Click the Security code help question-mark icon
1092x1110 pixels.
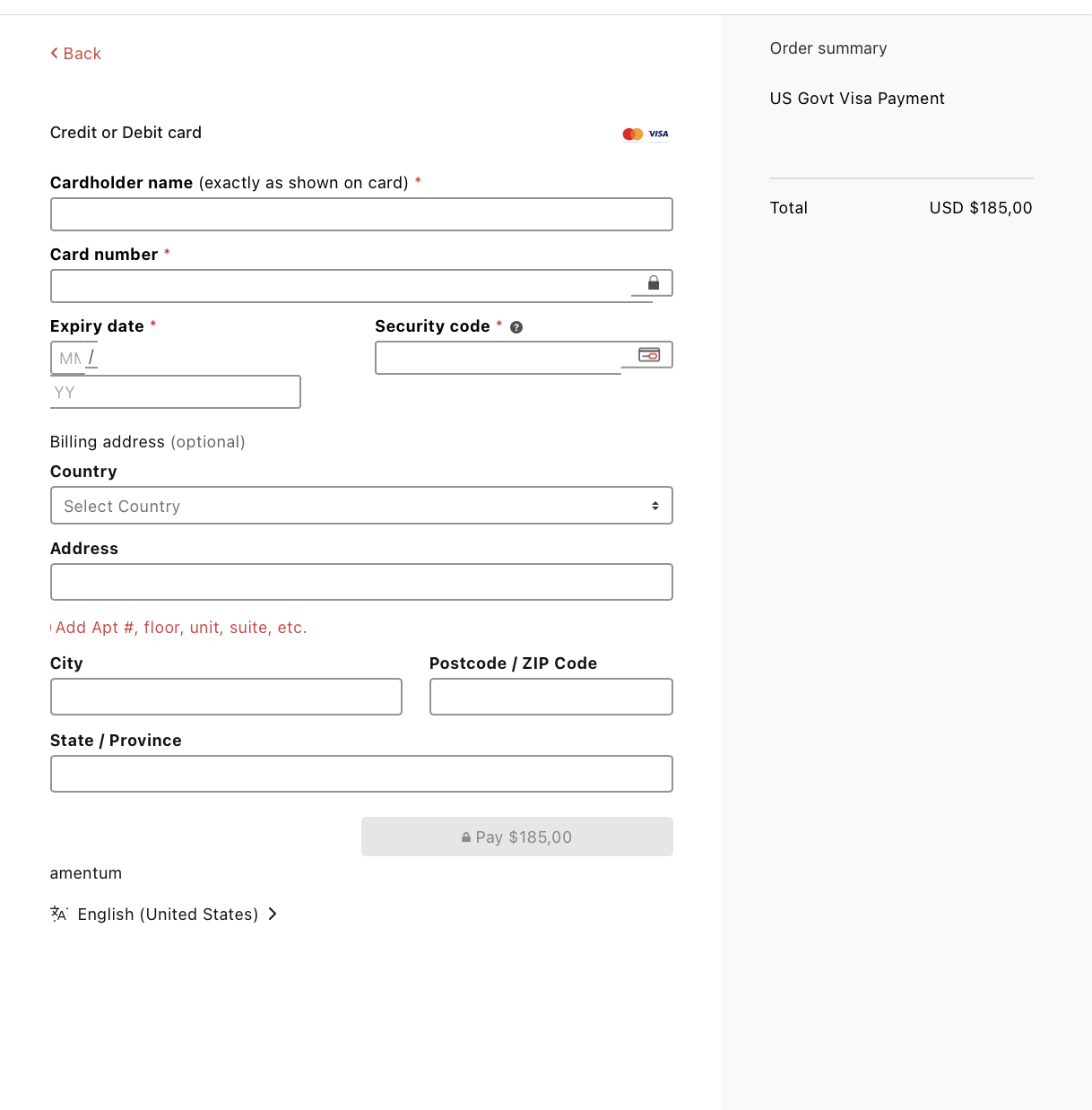(516, 327)
